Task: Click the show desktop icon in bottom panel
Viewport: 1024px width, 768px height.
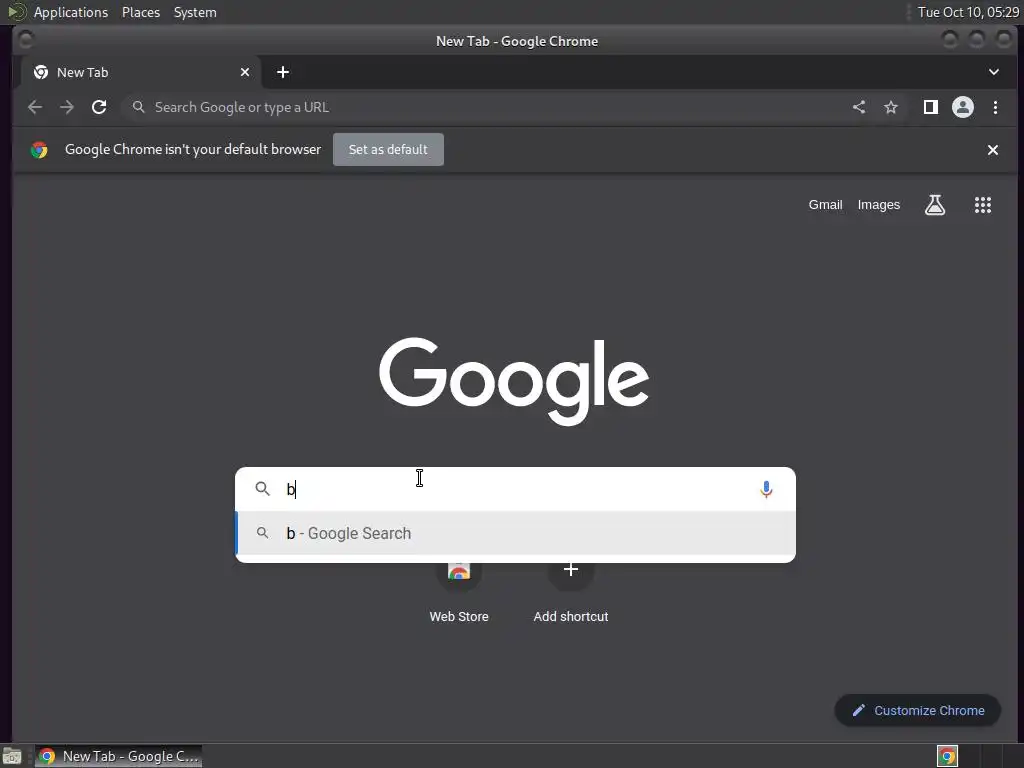Action: (x=12, y=756)
